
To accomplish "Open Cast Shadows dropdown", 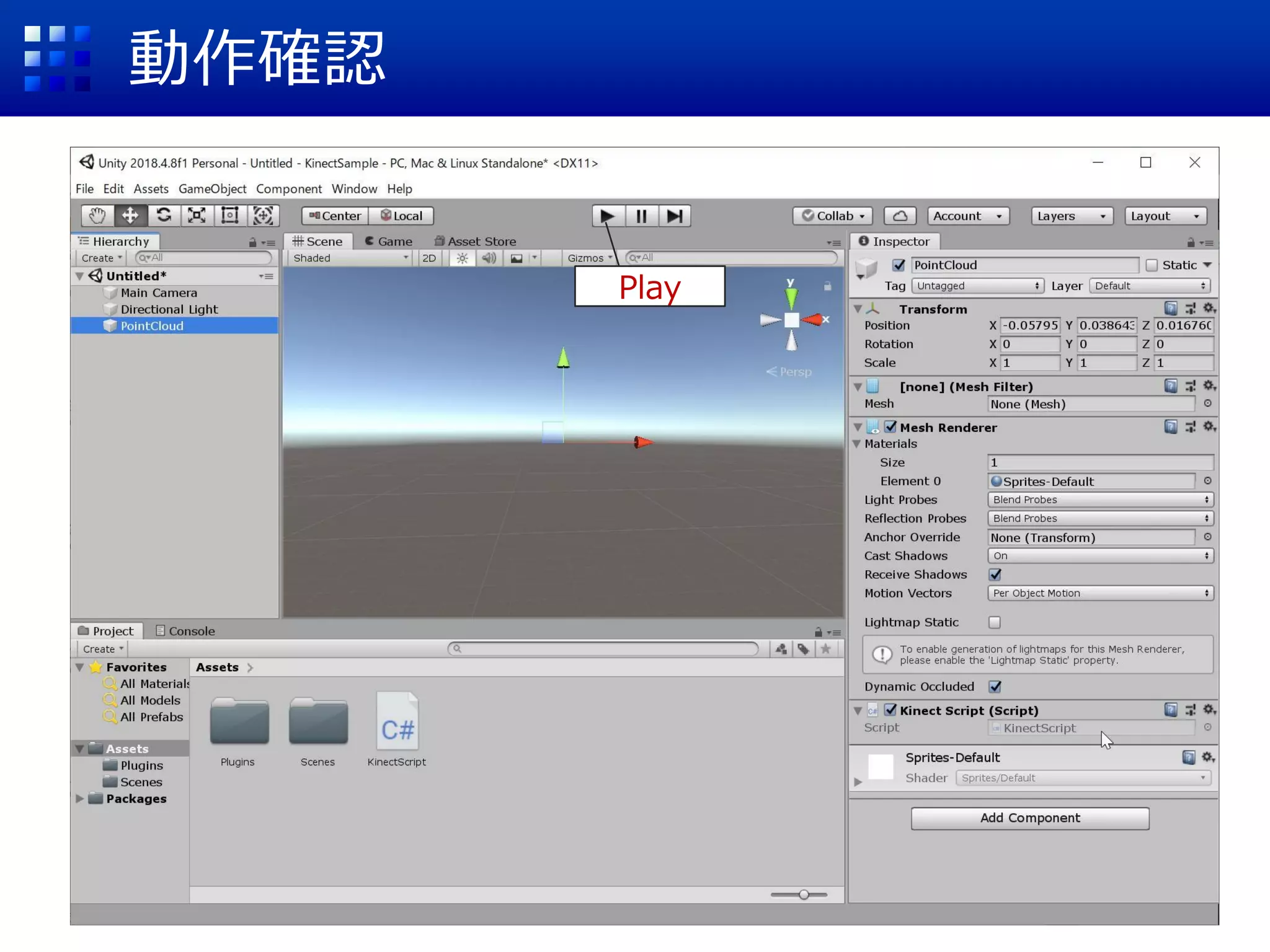I will [x=1101, y=556].
